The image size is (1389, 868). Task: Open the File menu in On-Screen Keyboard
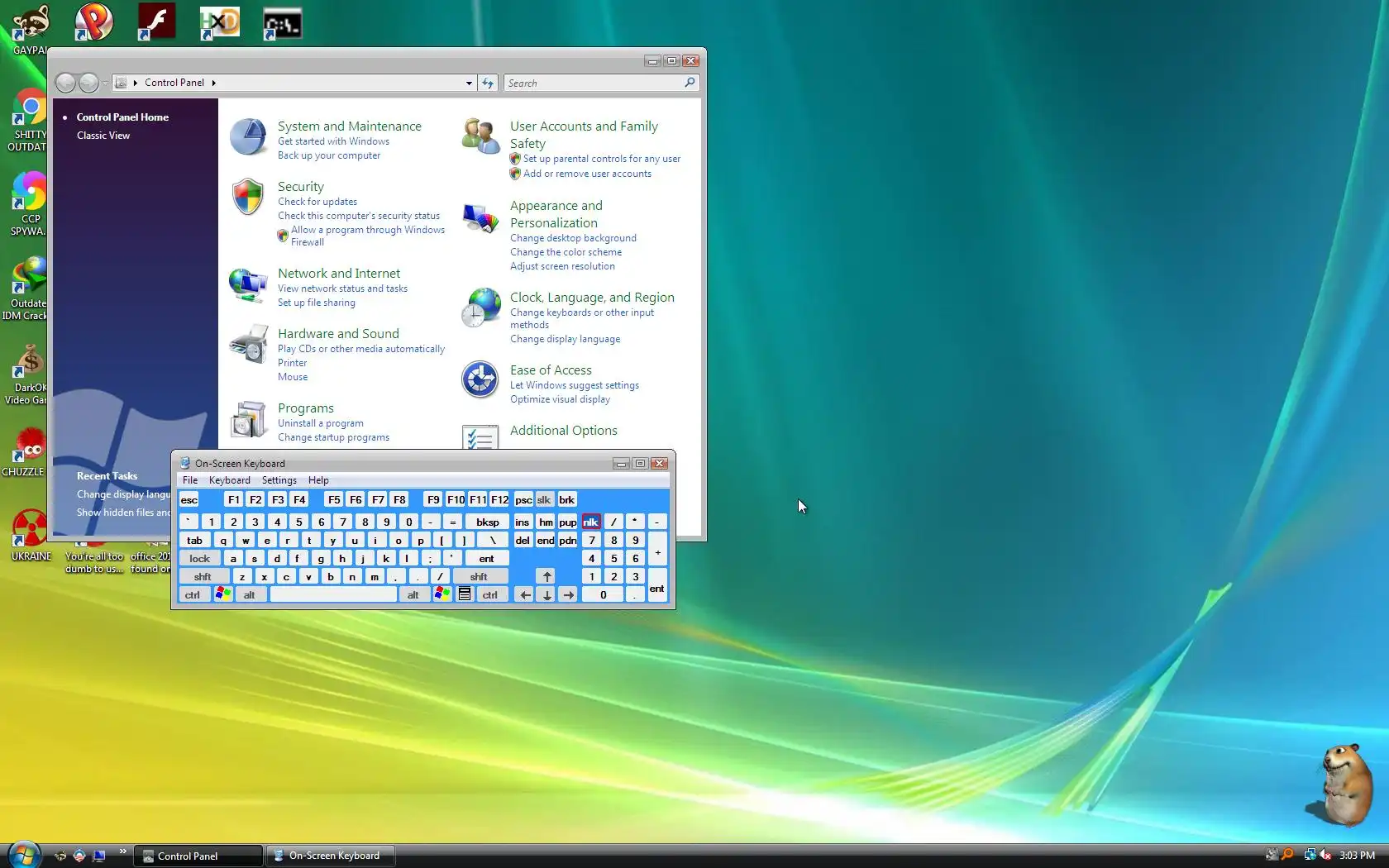click(190, 480)
